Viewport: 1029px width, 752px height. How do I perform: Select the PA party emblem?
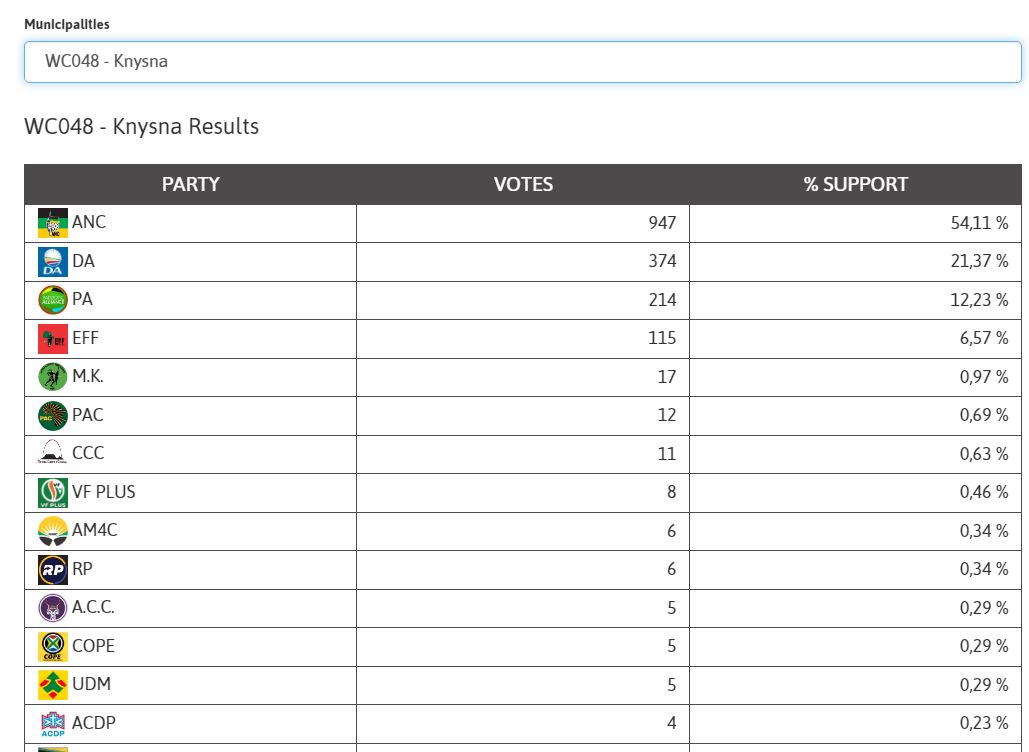(52, 301)
